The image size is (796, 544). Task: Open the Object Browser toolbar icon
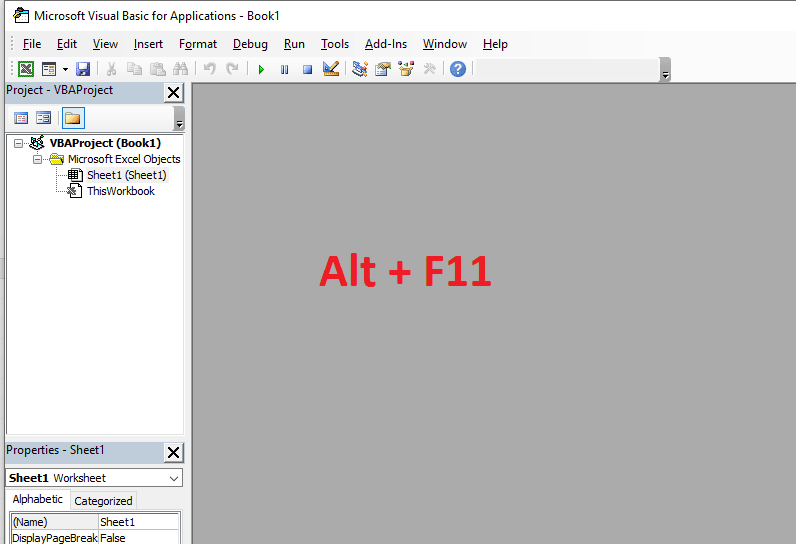click(x=406, y=69)
